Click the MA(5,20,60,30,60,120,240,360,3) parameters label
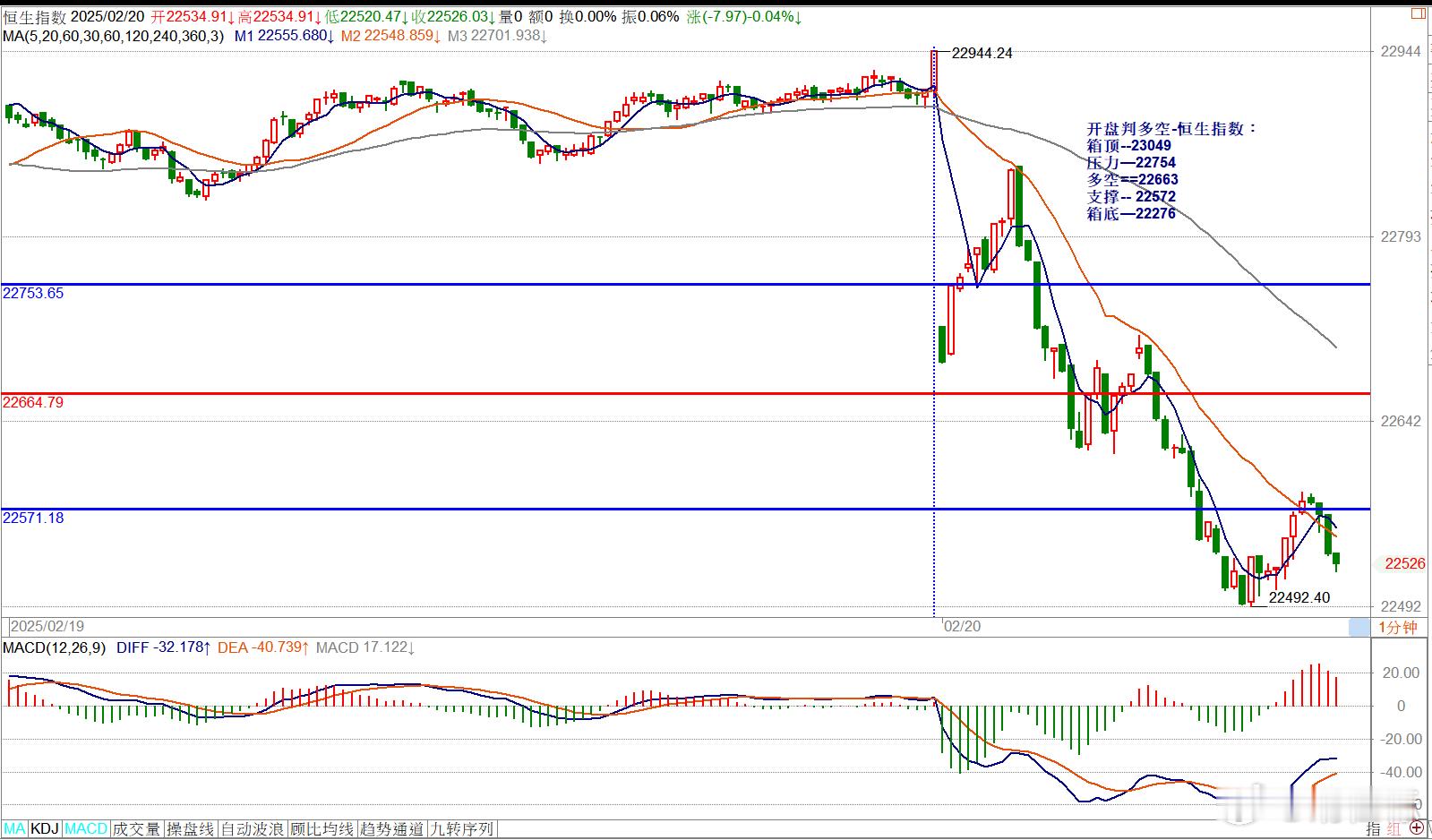1432x840 pixels. click(x=113, y=36)
